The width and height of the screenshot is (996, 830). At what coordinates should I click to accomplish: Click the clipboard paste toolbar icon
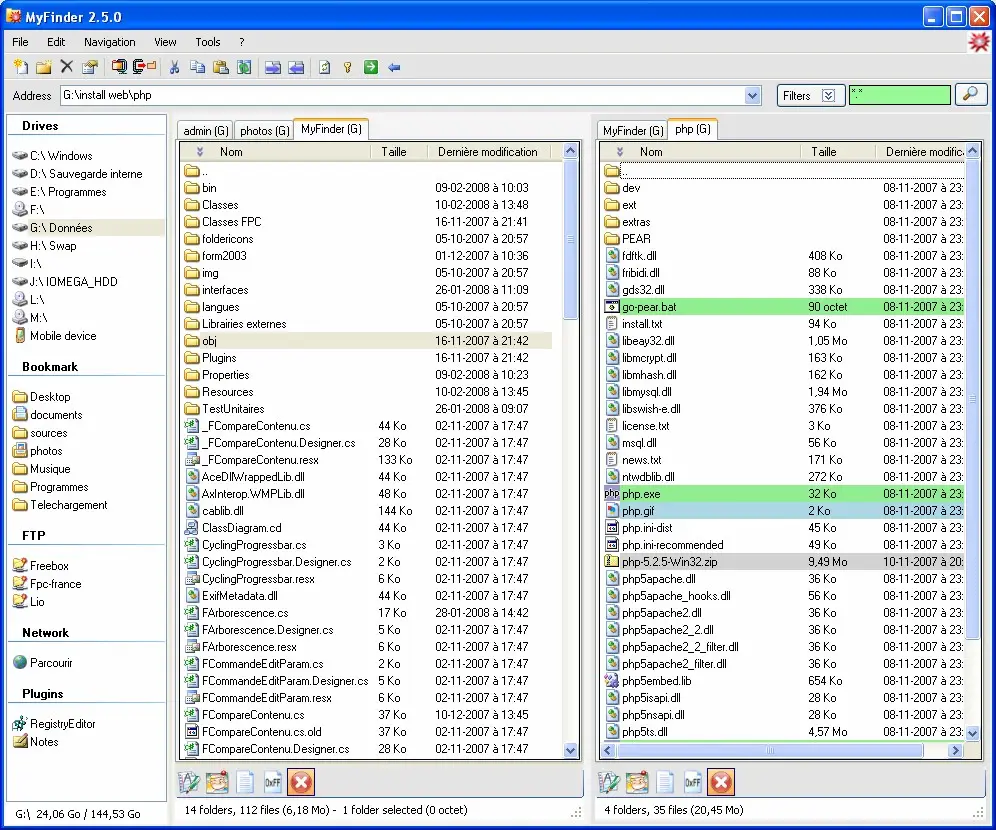(221, 67)
